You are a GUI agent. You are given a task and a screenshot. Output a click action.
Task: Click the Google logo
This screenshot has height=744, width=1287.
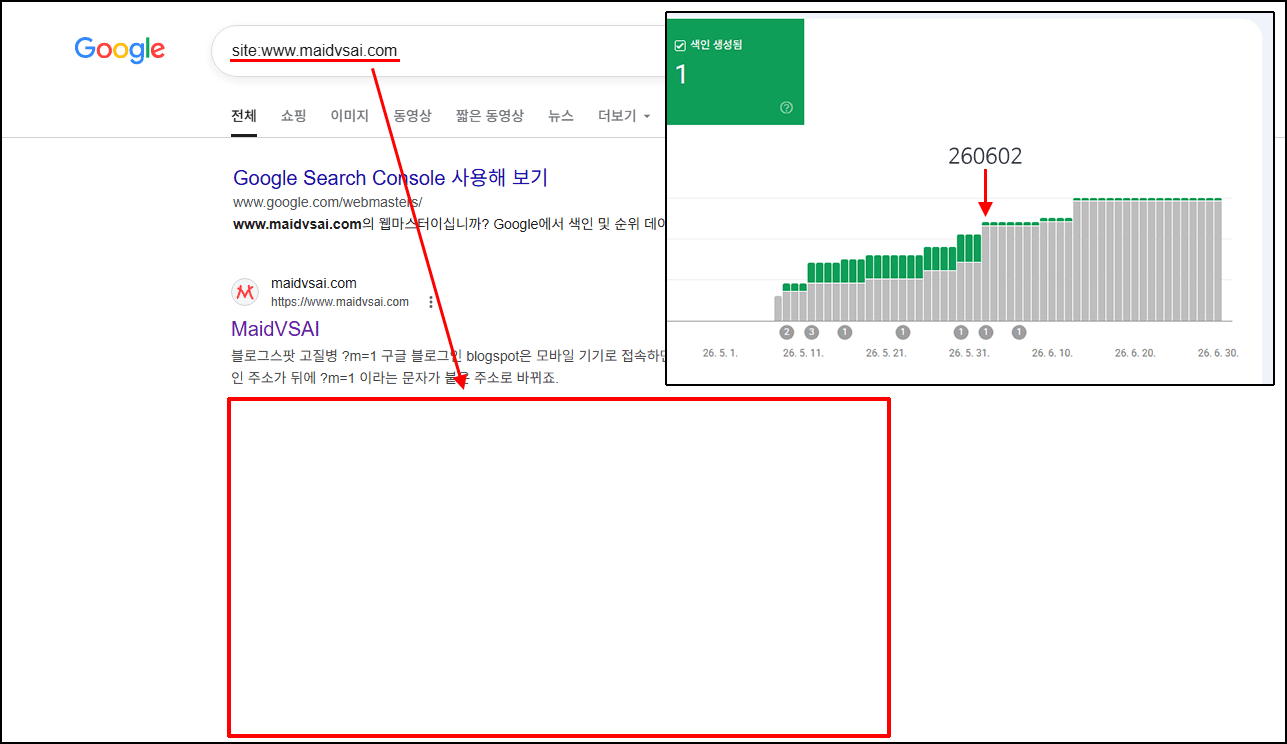(120, 49)
